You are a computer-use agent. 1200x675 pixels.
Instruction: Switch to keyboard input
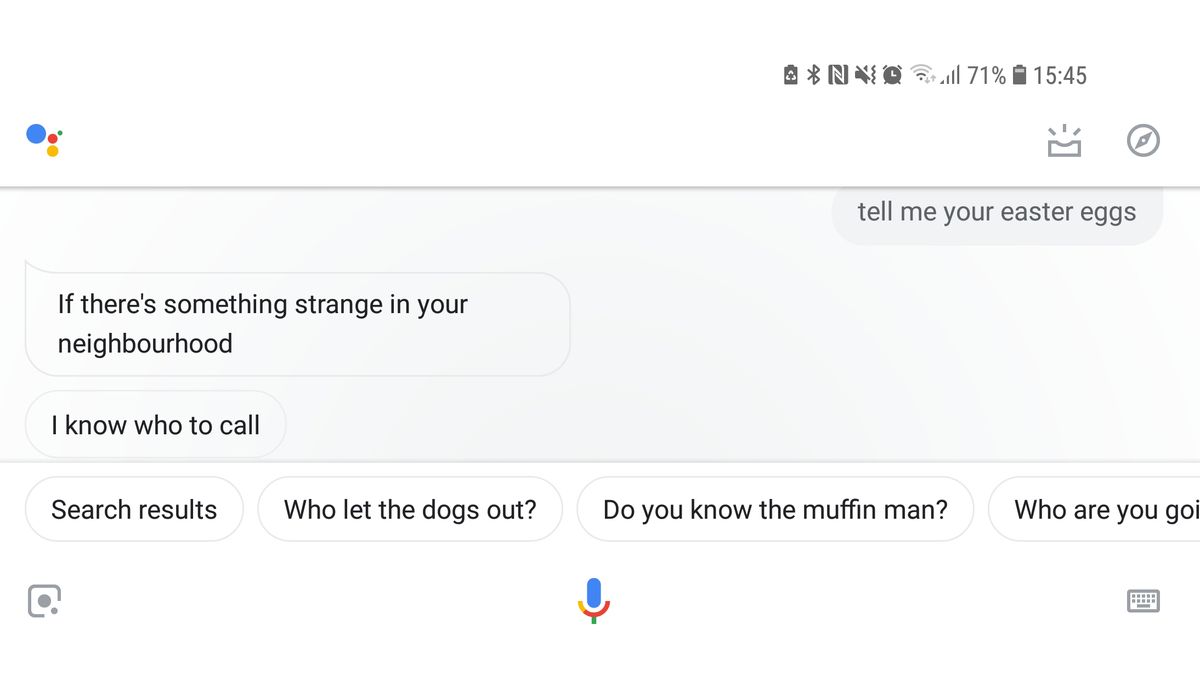1143,600
